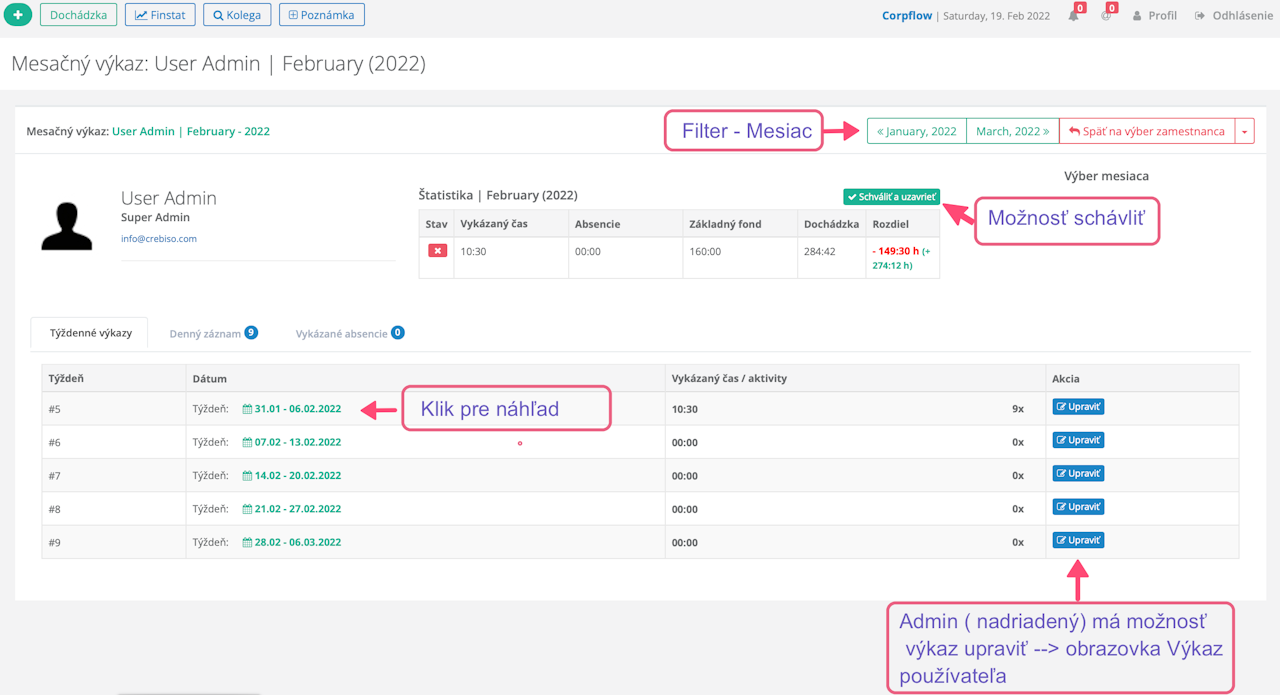Click Schváliť a uzavrieť approve button

point(891,197)
